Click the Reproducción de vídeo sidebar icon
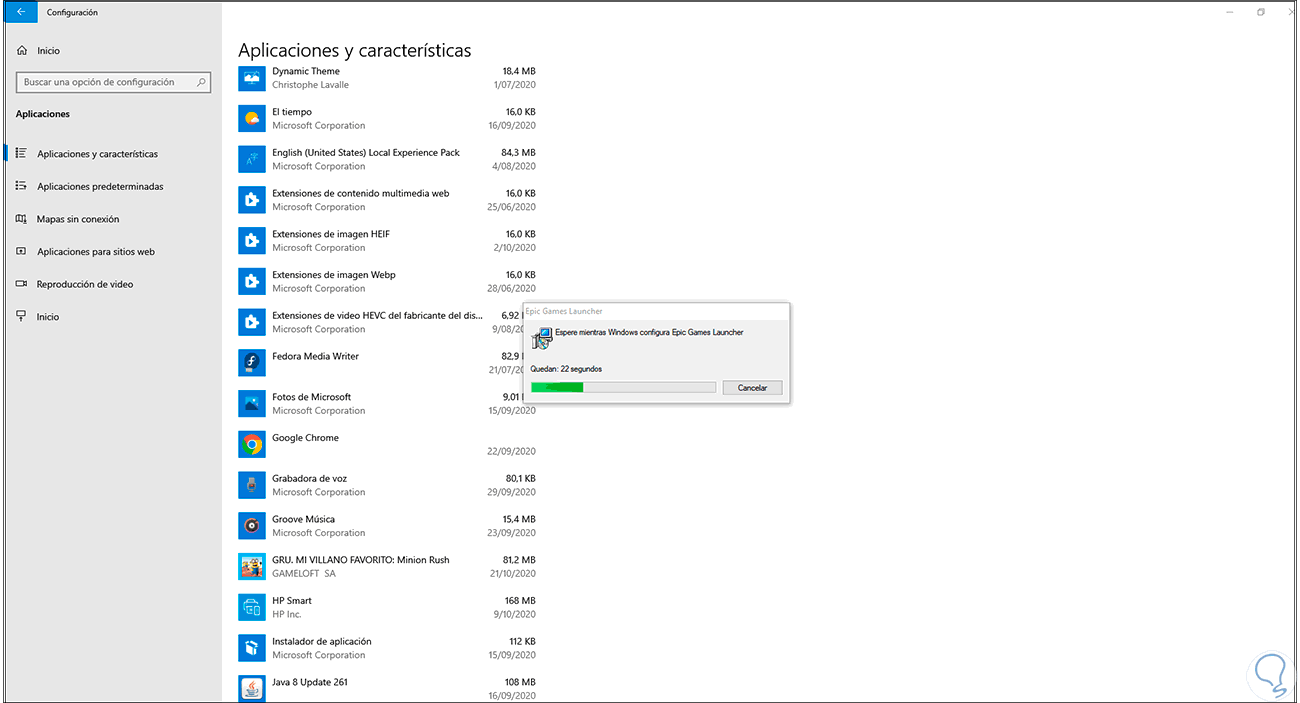 click(x=21, y=284)
